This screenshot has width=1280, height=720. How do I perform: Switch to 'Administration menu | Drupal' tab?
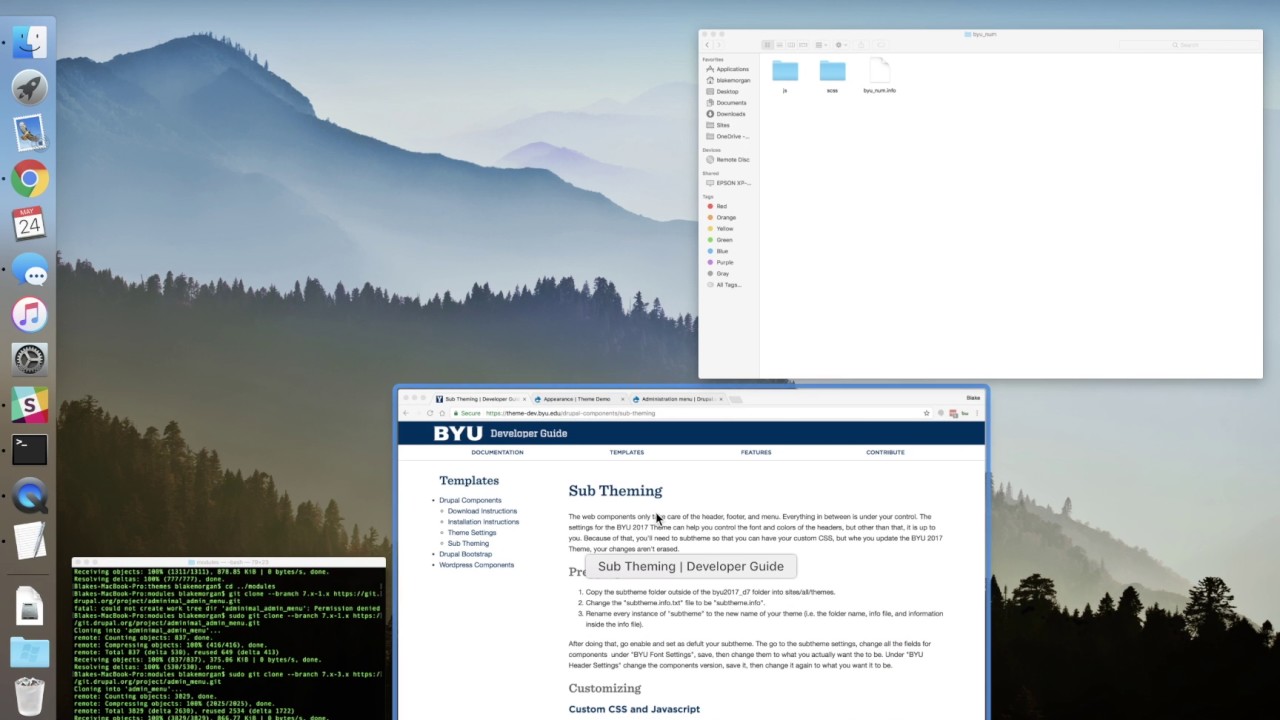[678, 399]
